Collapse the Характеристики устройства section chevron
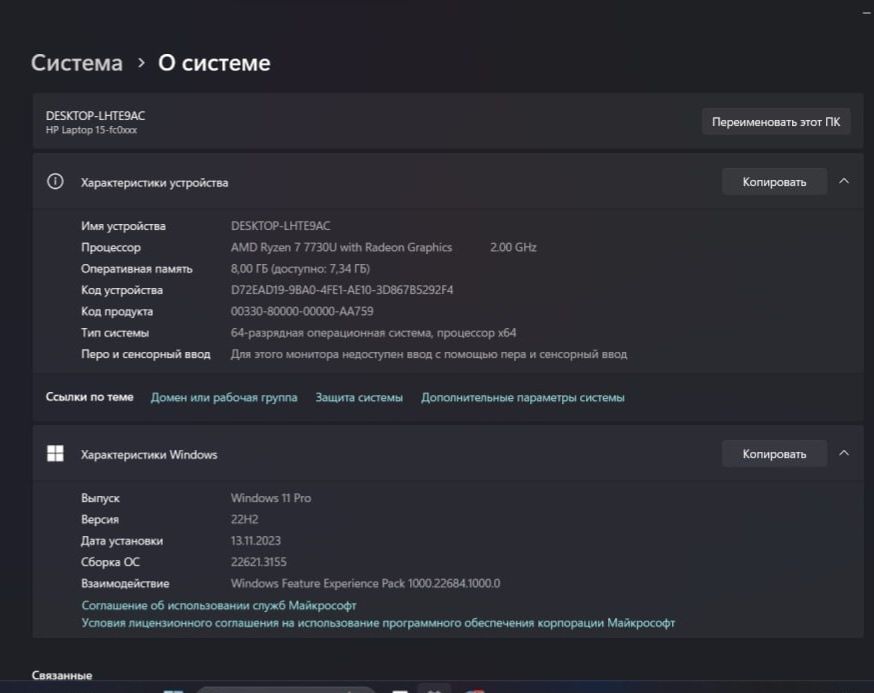This screenshot has height=693, width=874. click(x=844, y=181)
